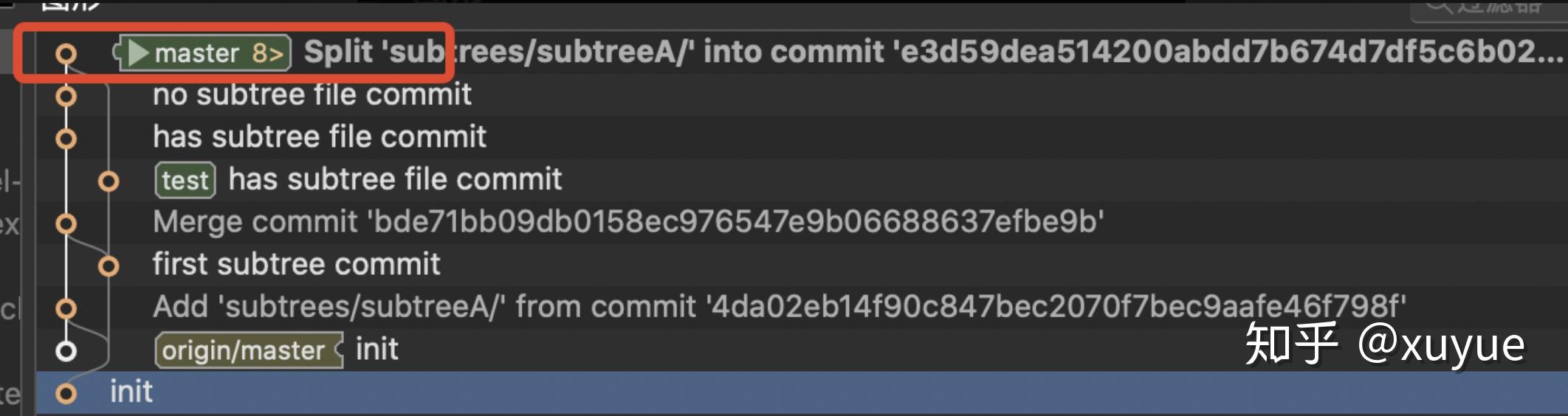Select 'has subtree file commit' row without test tag
This screenshot has width=1568, height=416.
(x=319, y=137)
